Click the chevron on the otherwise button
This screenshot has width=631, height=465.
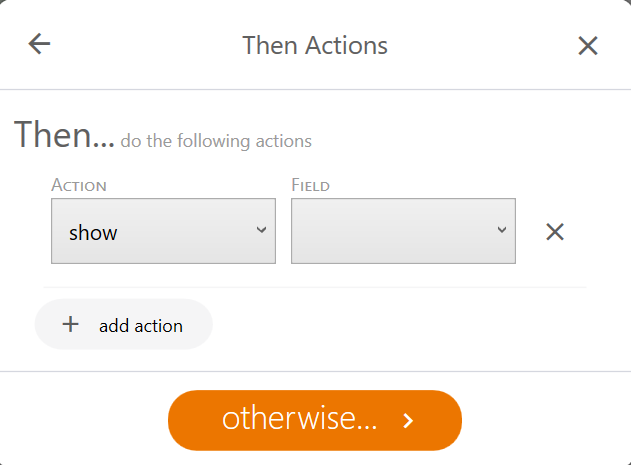pos(408,421)
